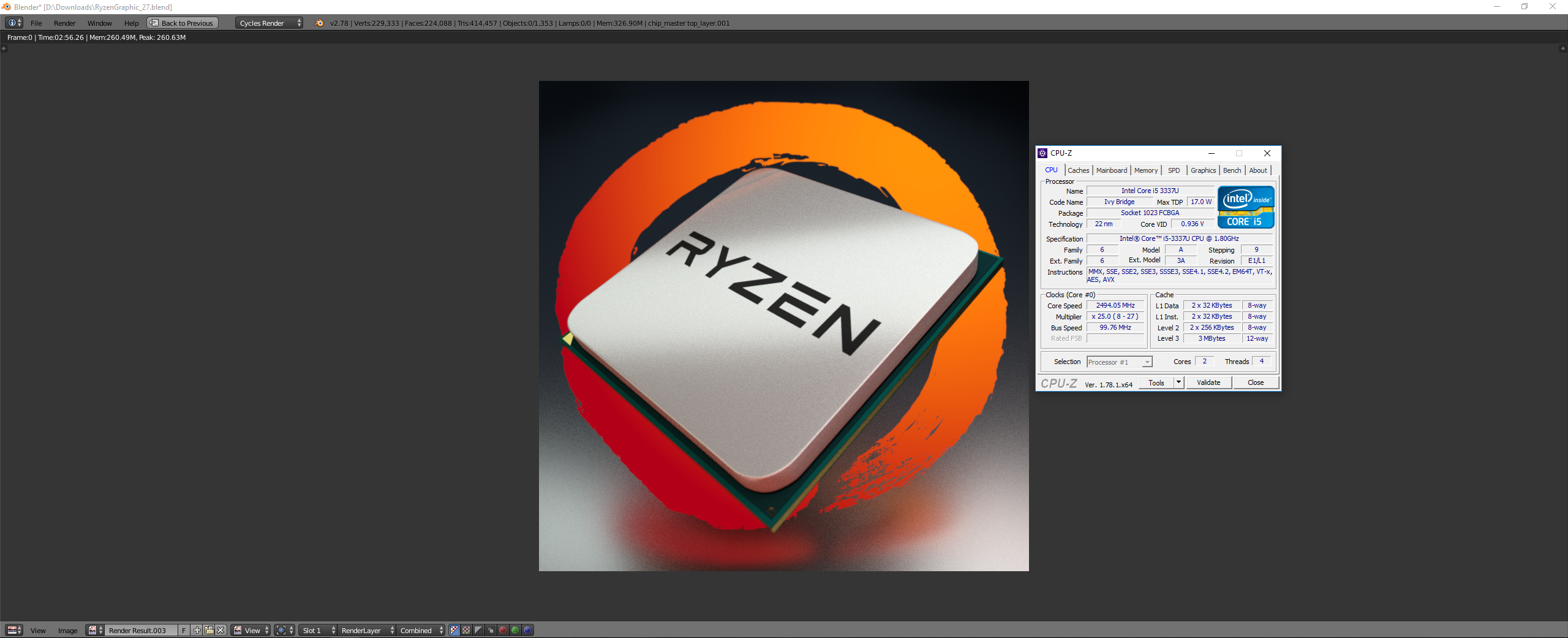Viewport: 1568px width, 638px height.
Task: Click the Render Result.003 name field
Action: pos(141,630)
